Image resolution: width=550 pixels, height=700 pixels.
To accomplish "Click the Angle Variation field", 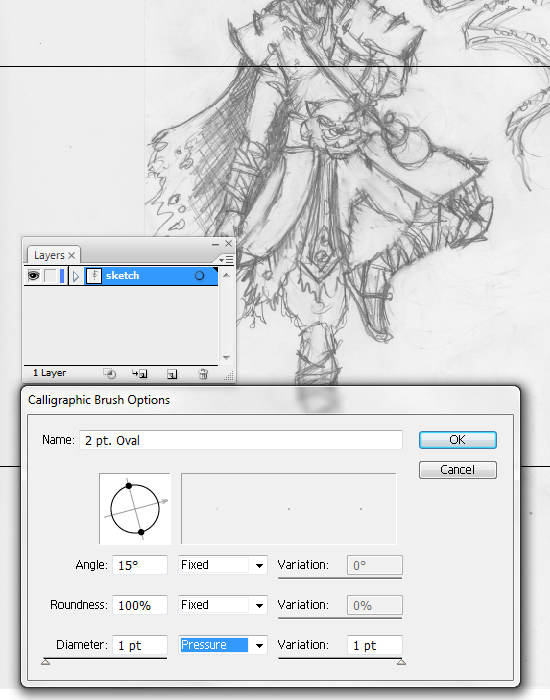I will (x=375, y=565).
